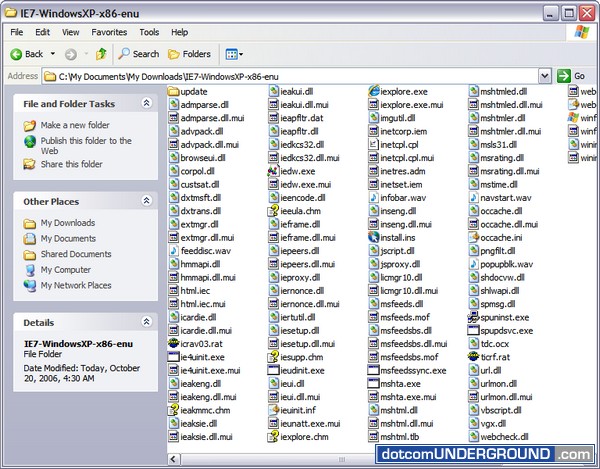
Task: Click the My Computer icon in Other Places
Action: point(29,270)
